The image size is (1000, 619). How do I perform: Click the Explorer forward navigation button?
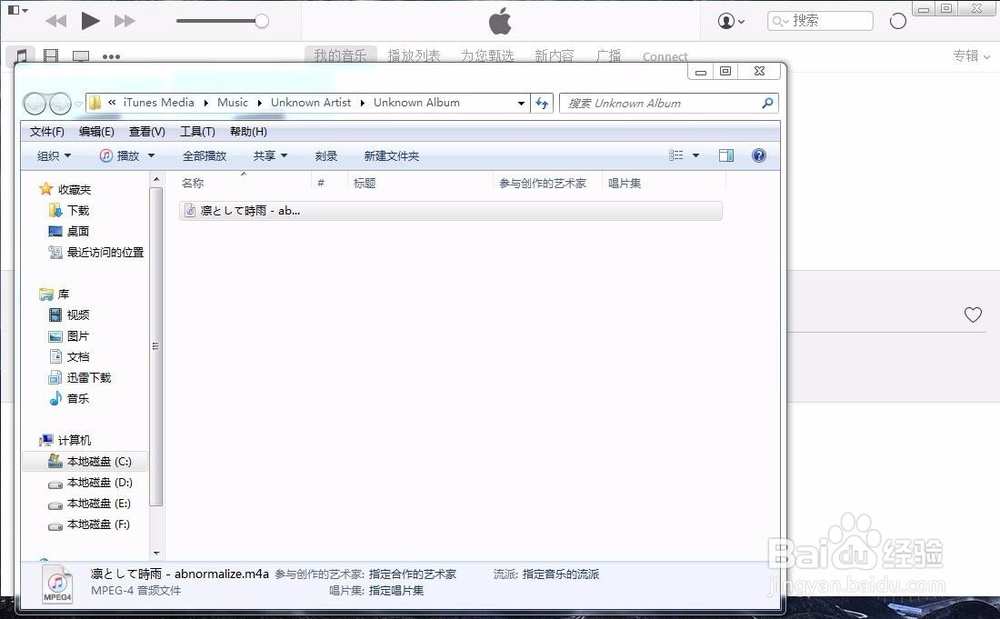tap(60, 103)
